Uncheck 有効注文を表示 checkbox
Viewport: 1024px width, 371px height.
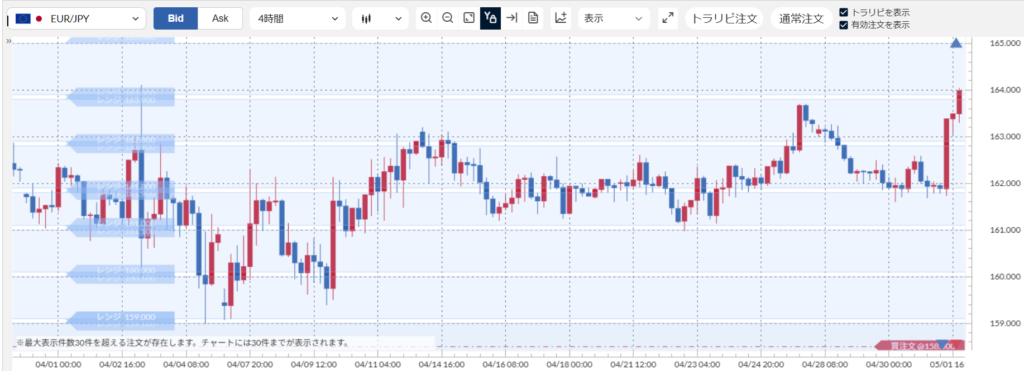coord(844,25)
